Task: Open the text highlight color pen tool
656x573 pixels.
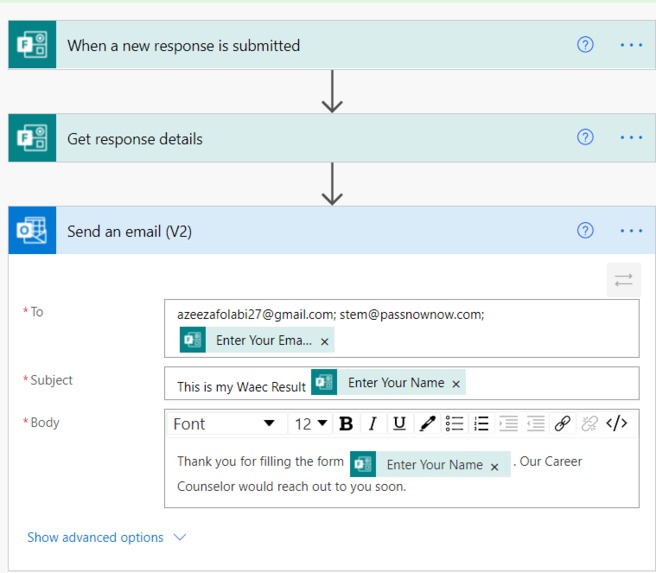Action: [x=427, y=424]
